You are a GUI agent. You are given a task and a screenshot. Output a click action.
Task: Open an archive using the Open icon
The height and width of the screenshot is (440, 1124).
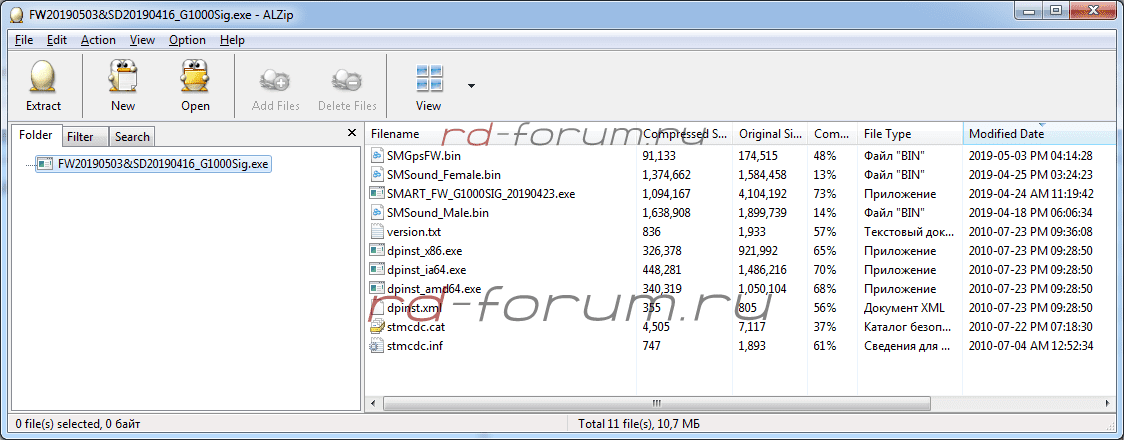pyautogui.click(x=194, y=76)
